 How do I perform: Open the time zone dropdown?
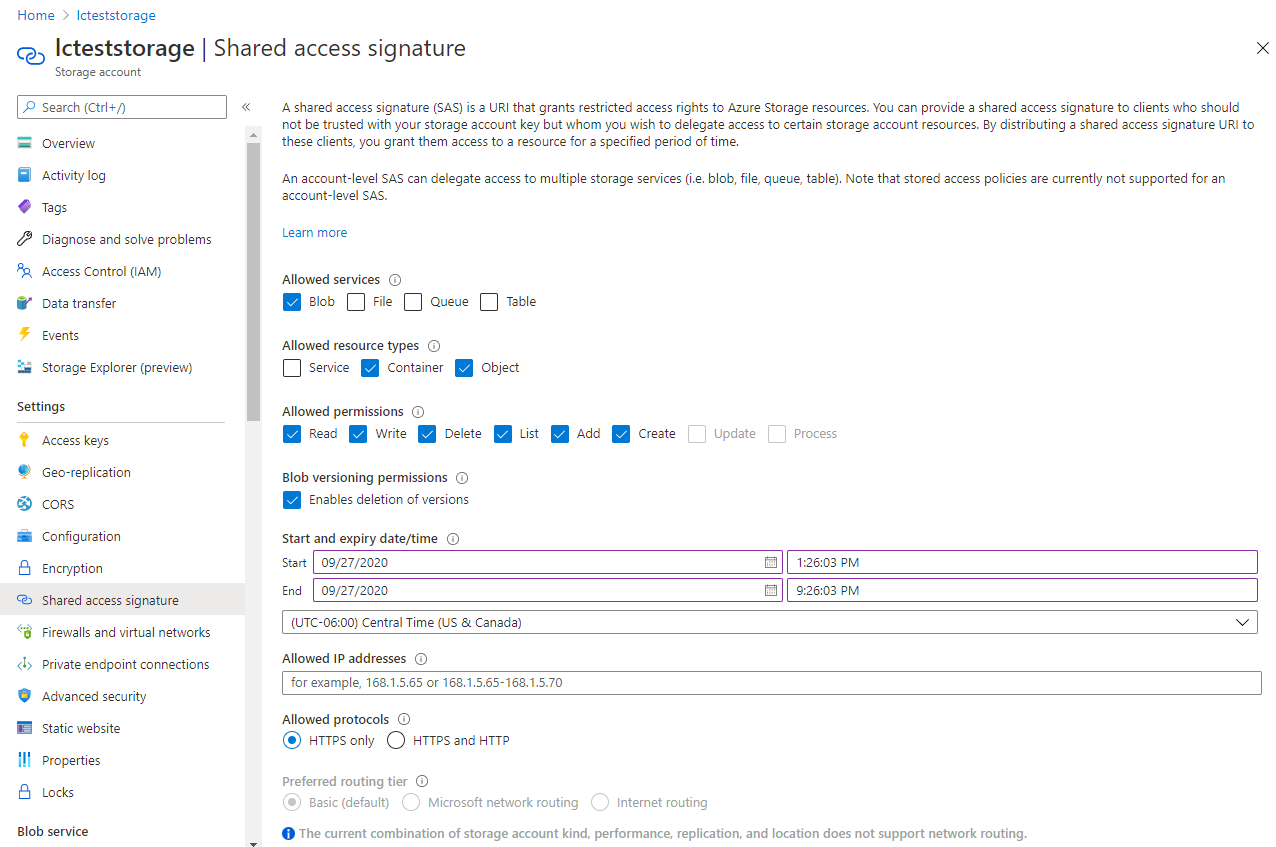point(769,622)
